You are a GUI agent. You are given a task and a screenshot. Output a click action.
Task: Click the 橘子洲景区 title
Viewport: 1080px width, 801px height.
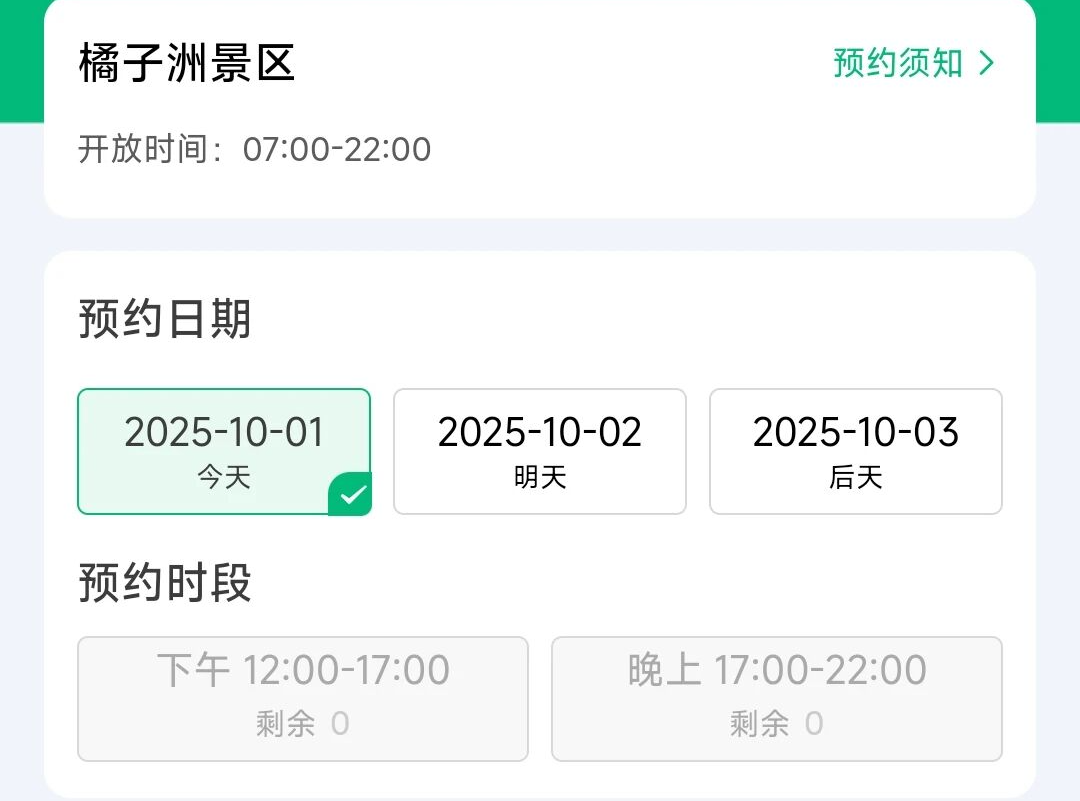[x=187, y=63]
